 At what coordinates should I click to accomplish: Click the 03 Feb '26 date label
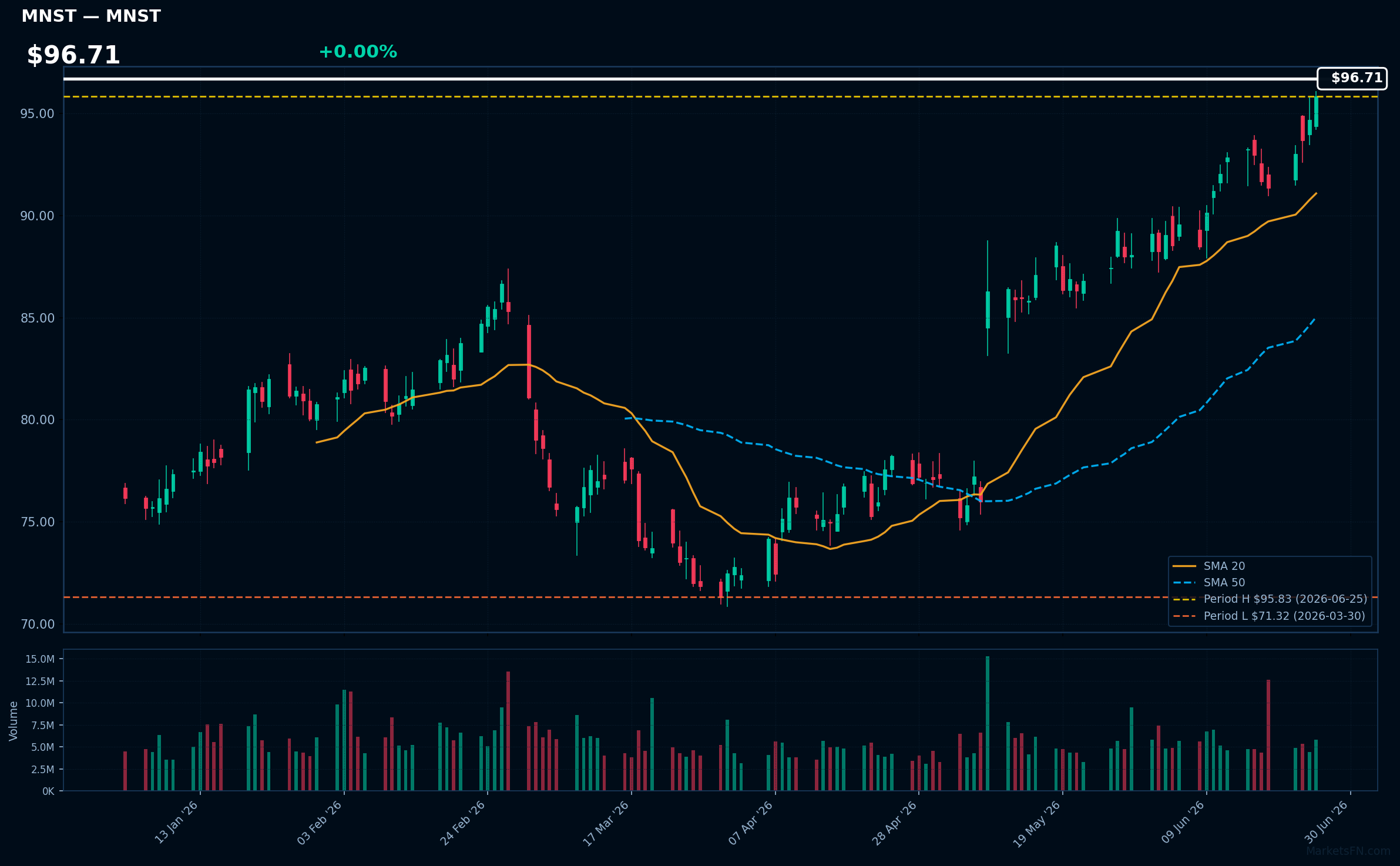(320, 823)
